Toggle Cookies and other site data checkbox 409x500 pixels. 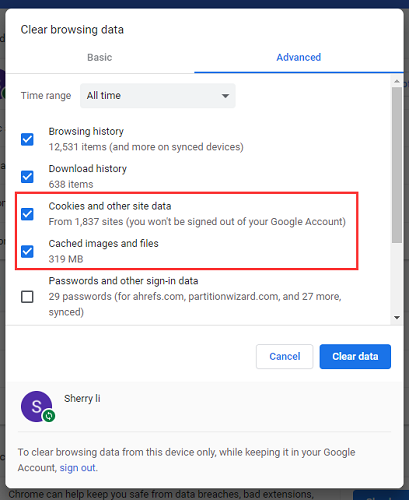[27, 214]
